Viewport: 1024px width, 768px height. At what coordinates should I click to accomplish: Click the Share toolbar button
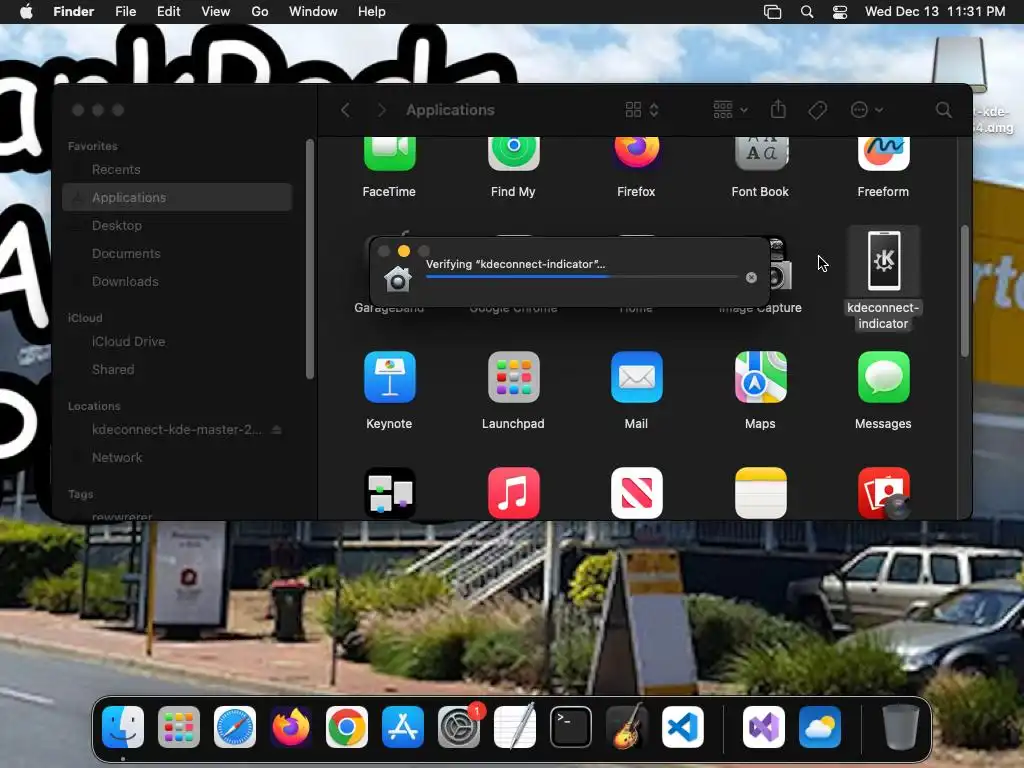(x=778, y=109)
